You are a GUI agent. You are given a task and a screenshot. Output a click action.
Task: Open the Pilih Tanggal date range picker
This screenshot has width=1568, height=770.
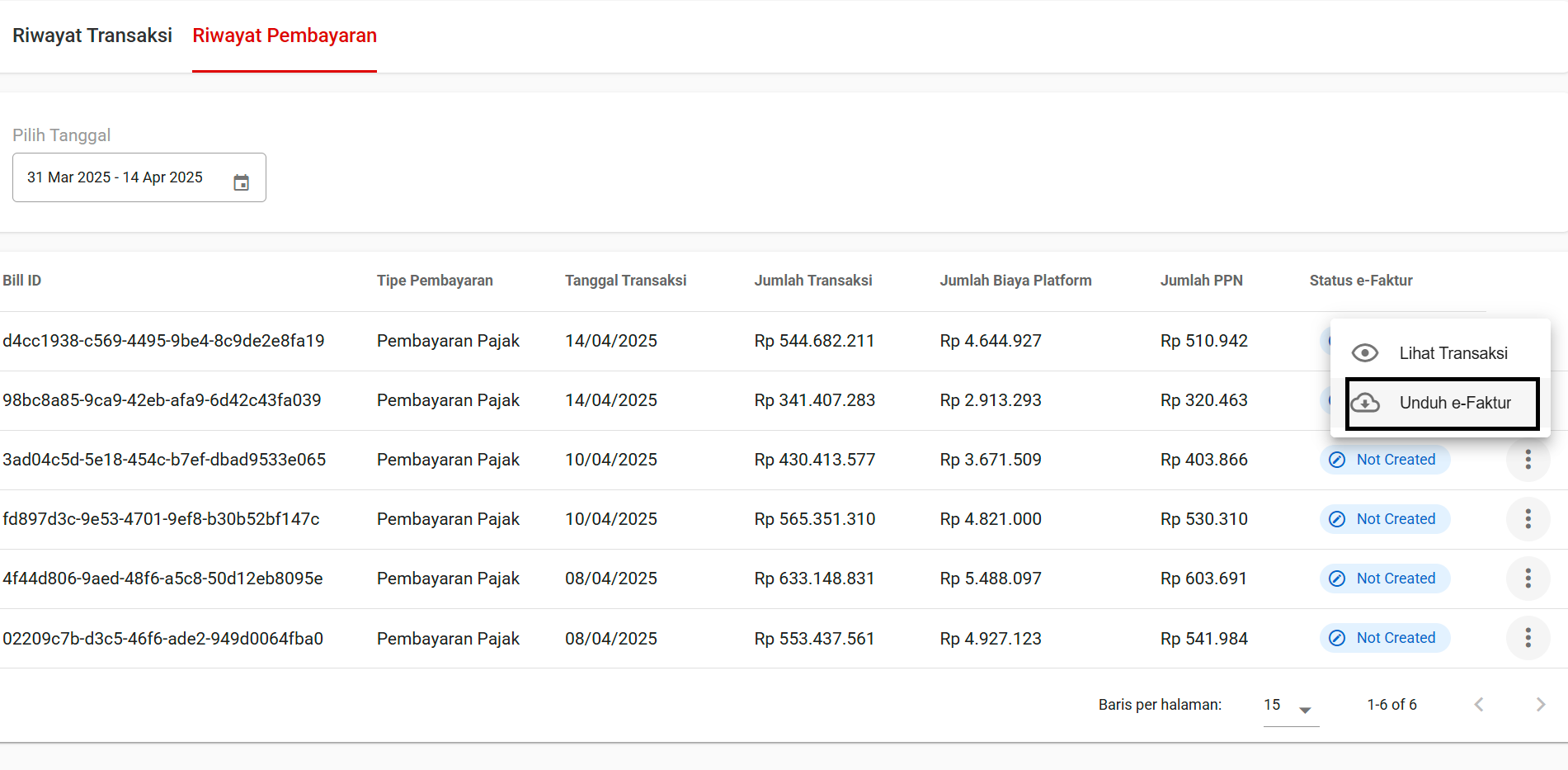(x=124, y=177)
